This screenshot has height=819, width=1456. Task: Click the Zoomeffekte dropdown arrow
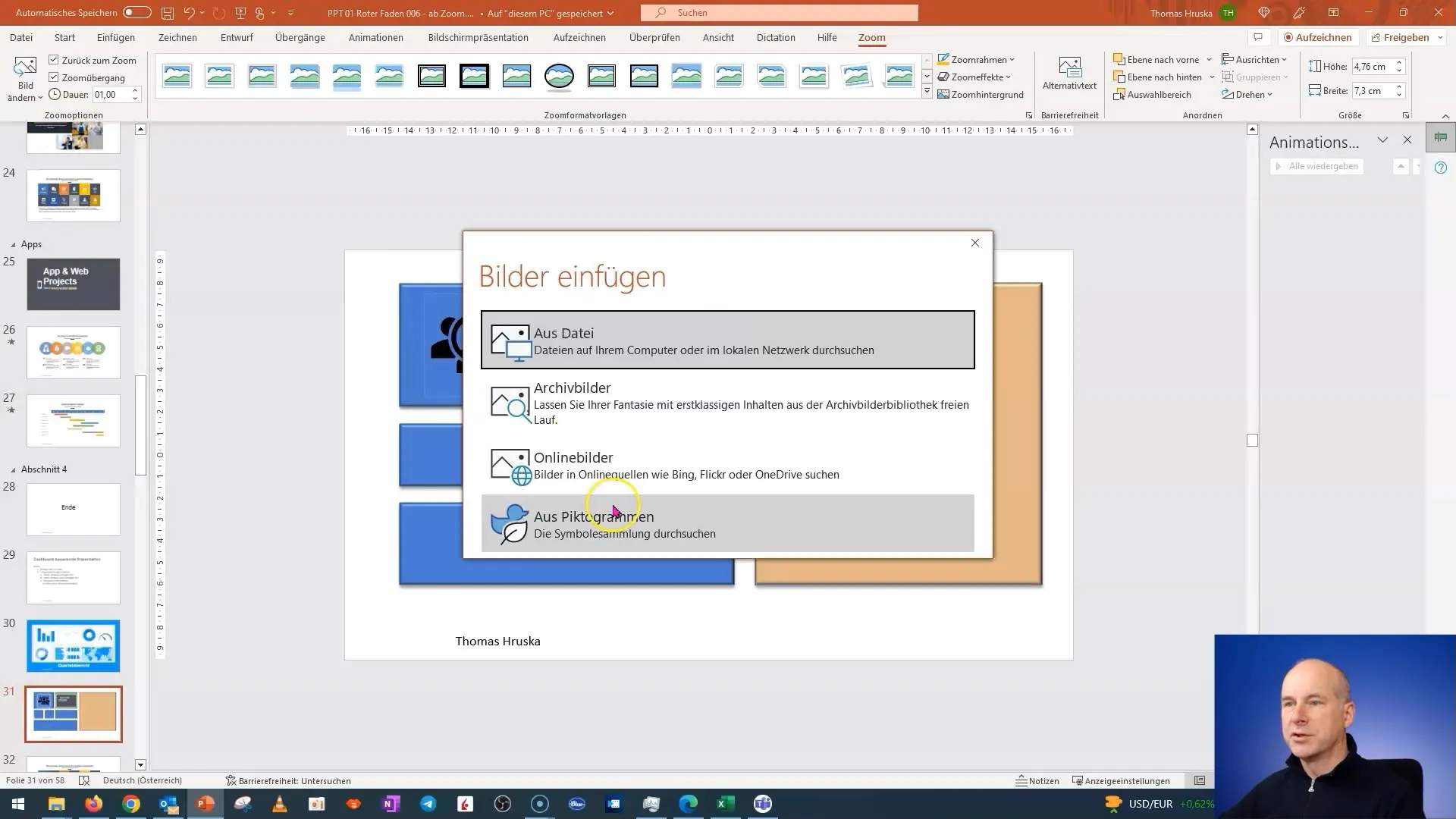click(1009, 77)
